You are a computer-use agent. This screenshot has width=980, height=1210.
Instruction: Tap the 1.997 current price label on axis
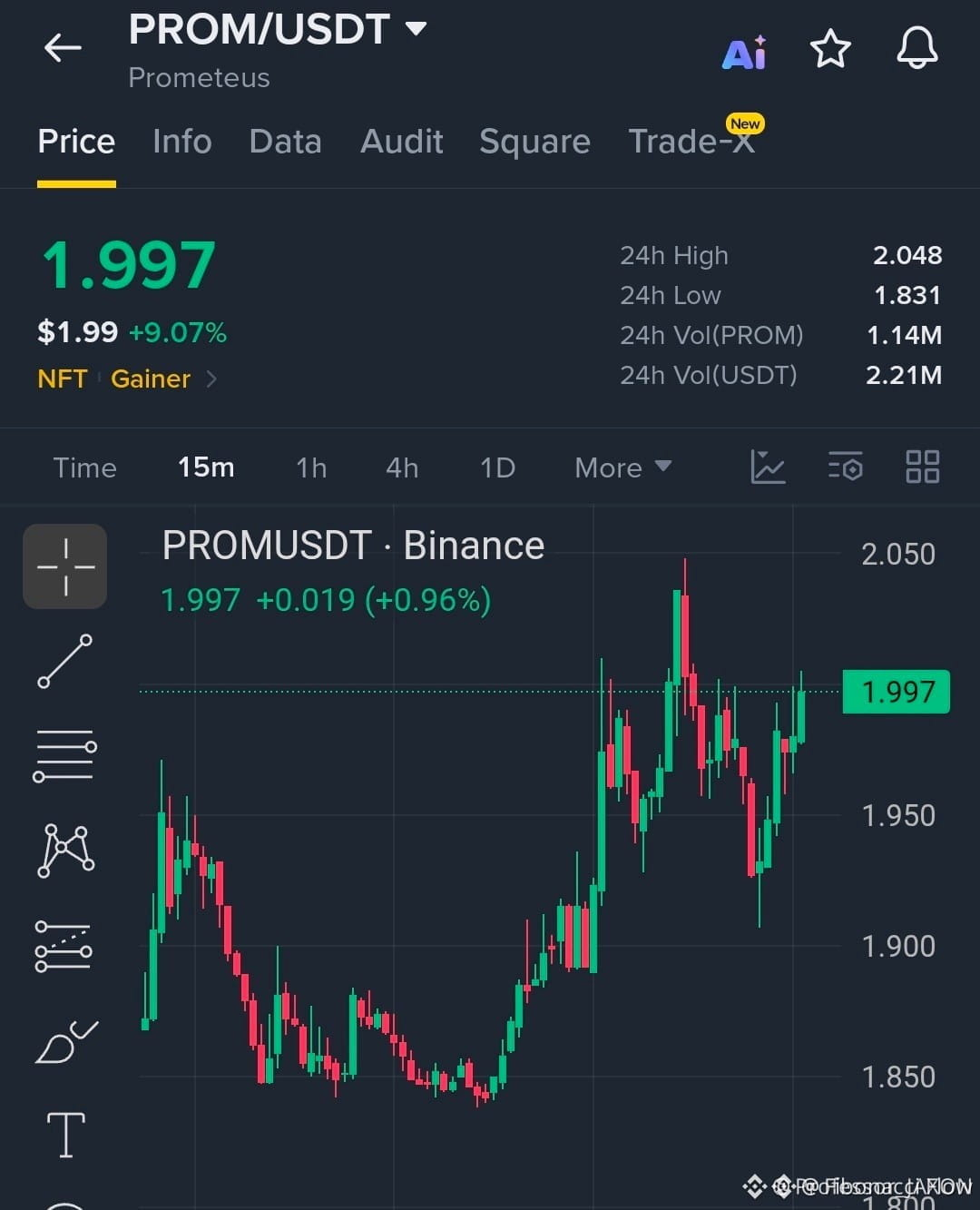897,692
